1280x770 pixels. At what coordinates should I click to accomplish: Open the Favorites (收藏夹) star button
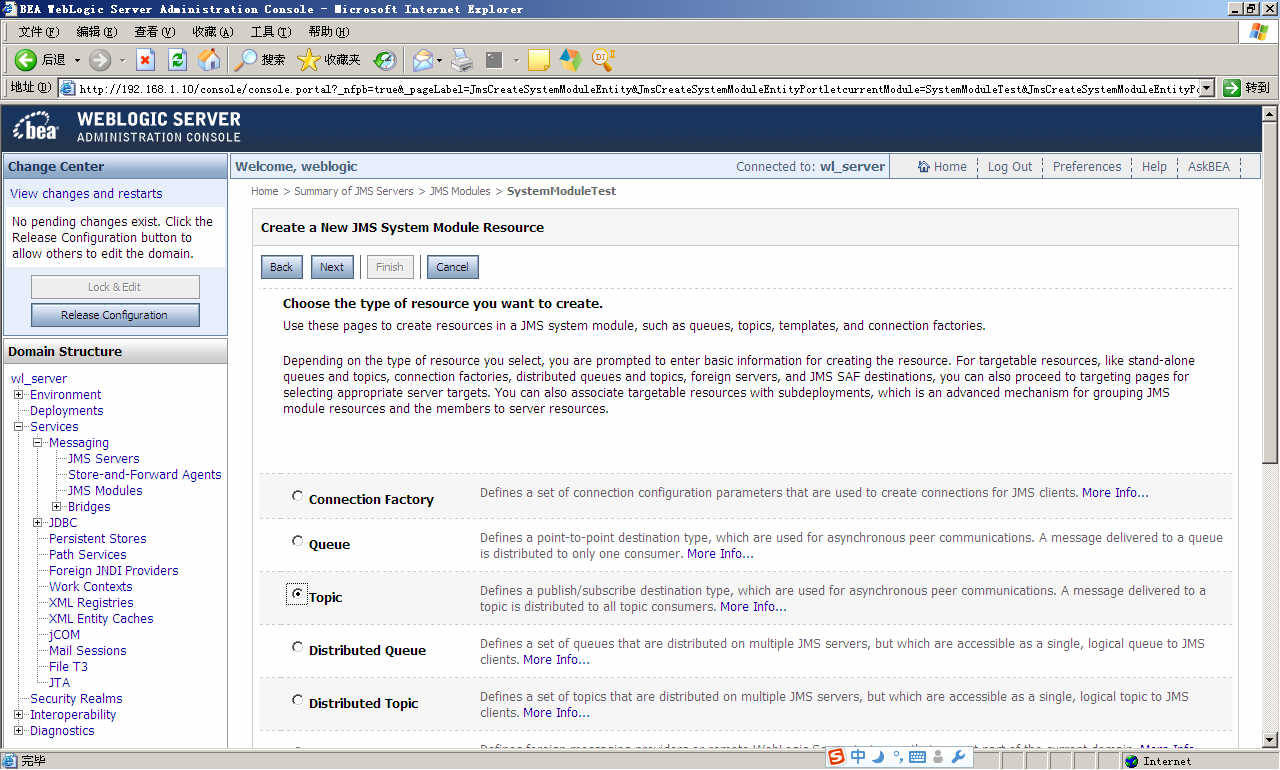pos(328,60)
